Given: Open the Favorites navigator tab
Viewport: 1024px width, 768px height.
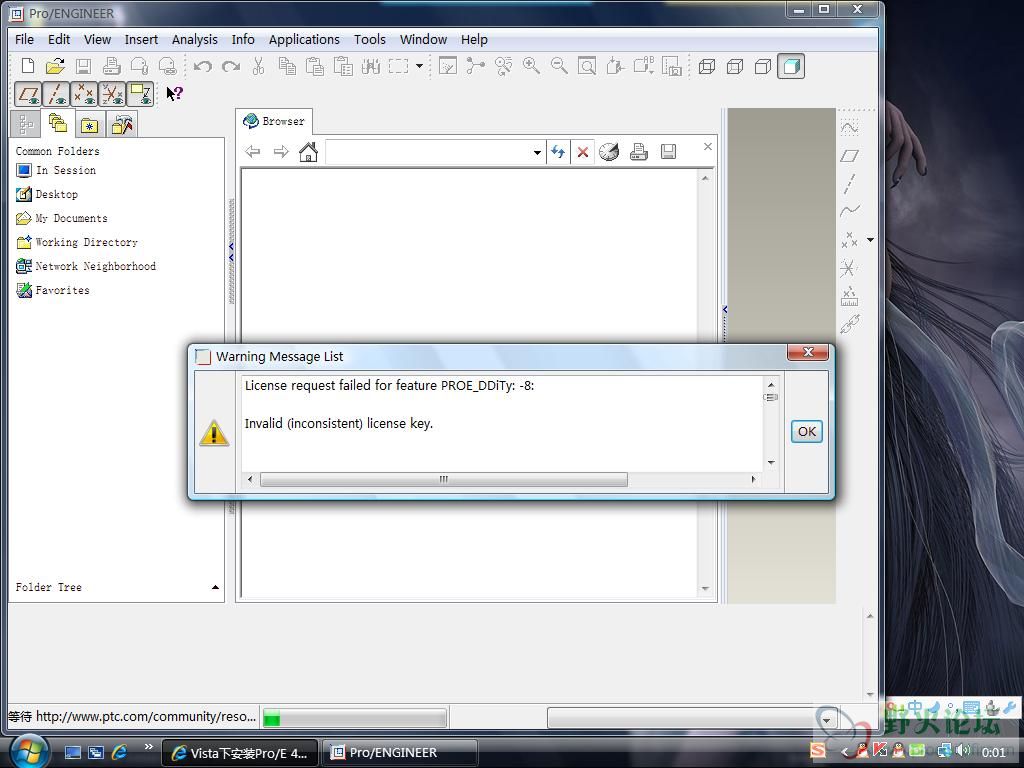Looking at the screenshot, I should (89, 125).
